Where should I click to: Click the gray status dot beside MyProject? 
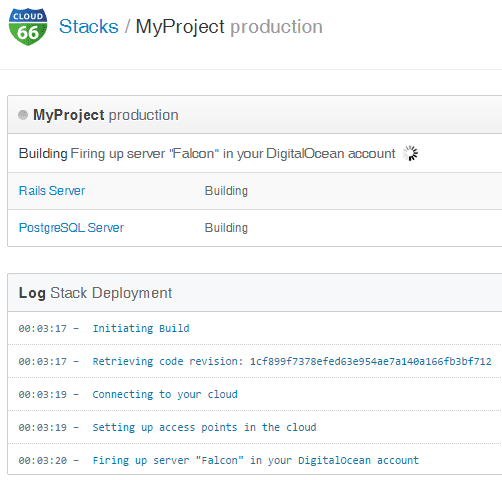point(23,115)
